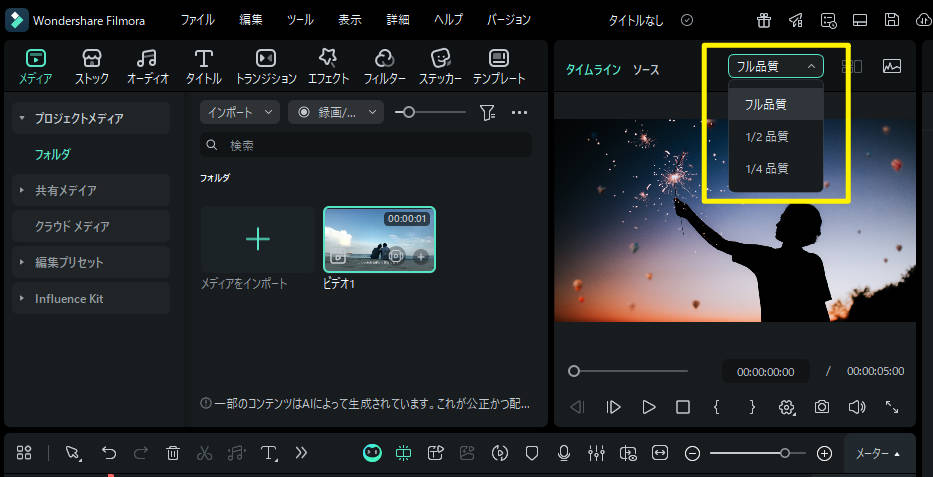This screenshot has height=477, width=933.
Task: Open the ファイル menu
Action: [198, 20]
